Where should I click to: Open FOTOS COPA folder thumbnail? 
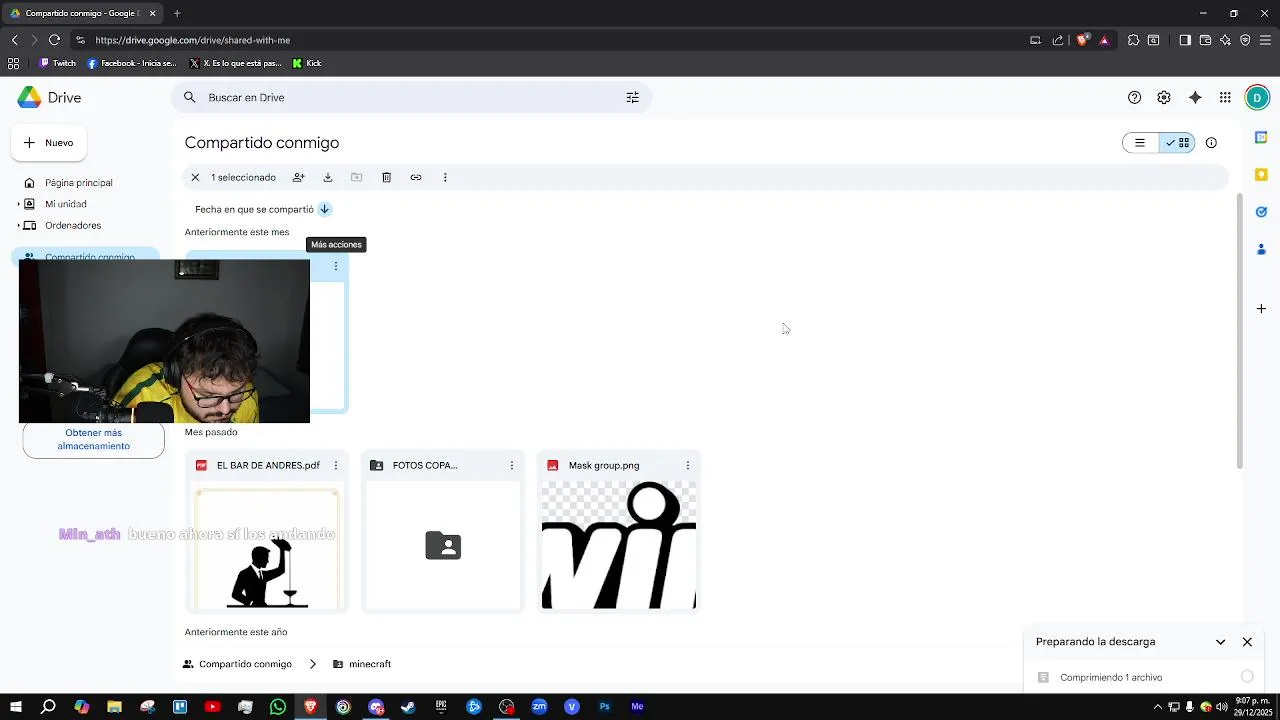click(443, 546)
